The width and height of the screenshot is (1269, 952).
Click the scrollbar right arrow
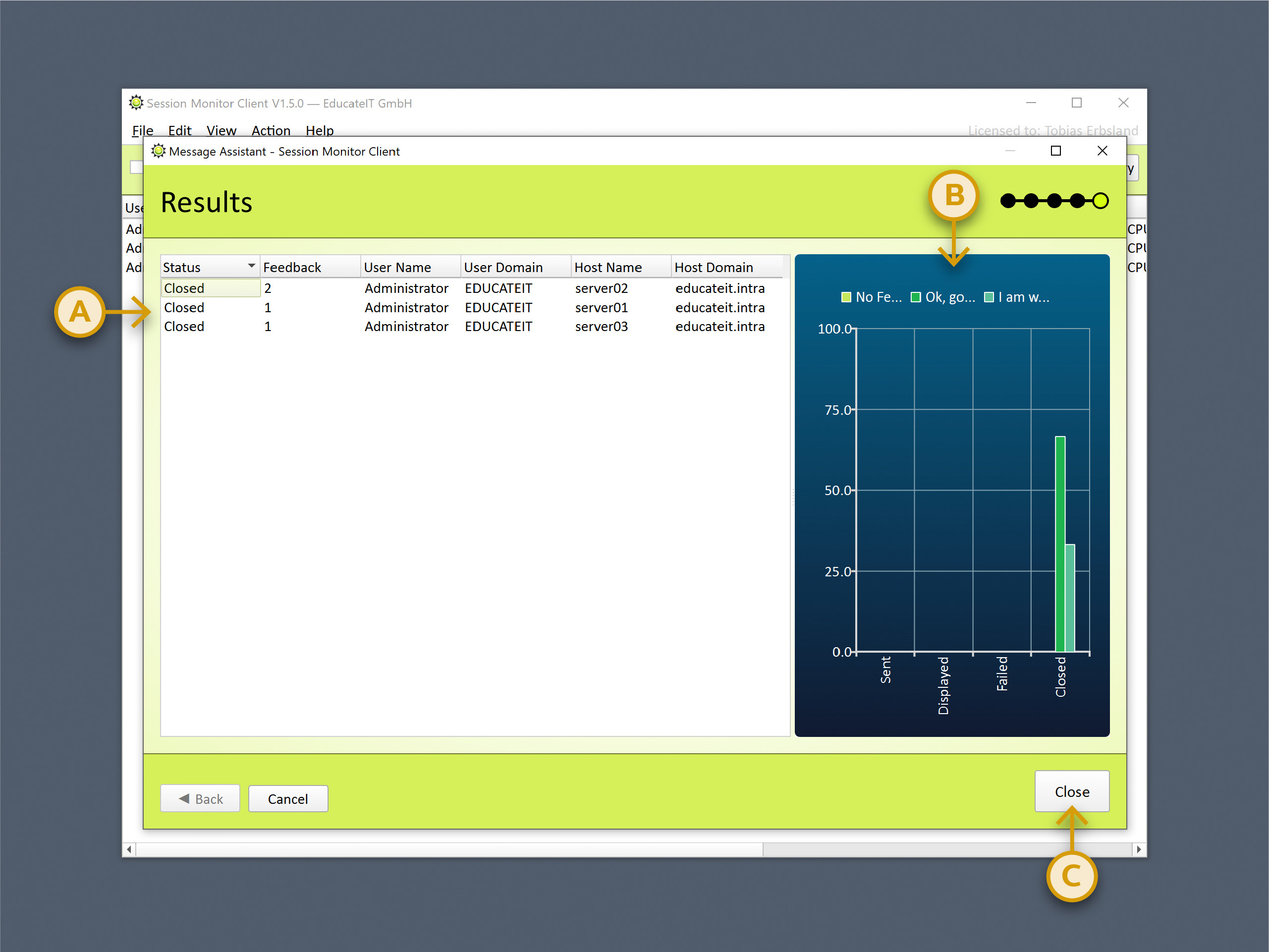[1138, 849]
